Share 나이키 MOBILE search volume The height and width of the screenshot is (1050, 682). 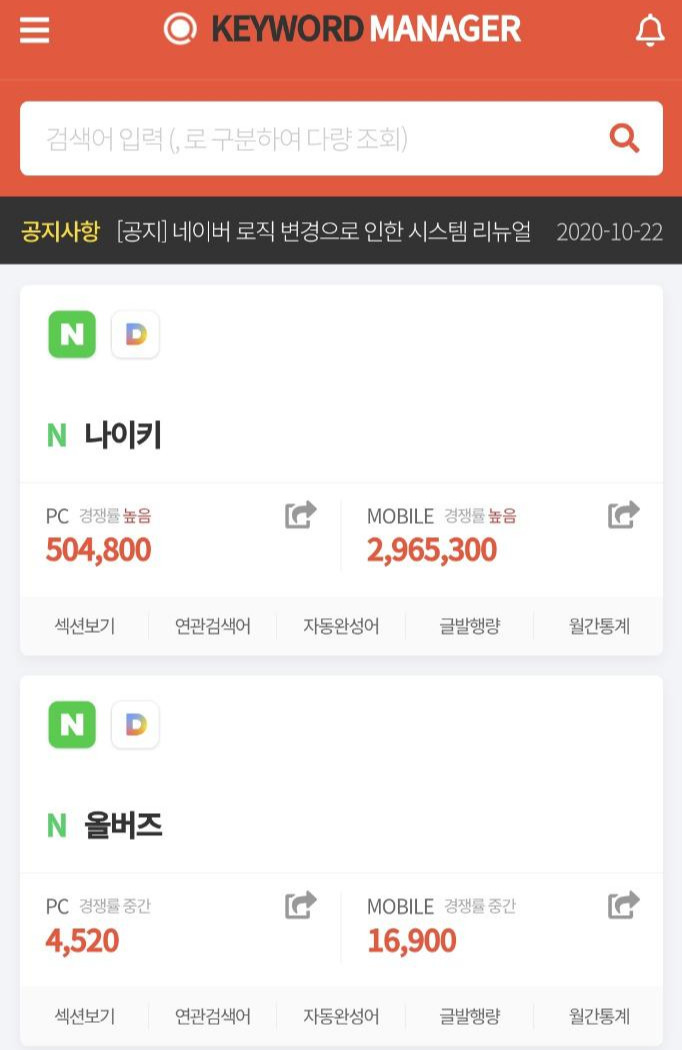click(x=623, y=515)
